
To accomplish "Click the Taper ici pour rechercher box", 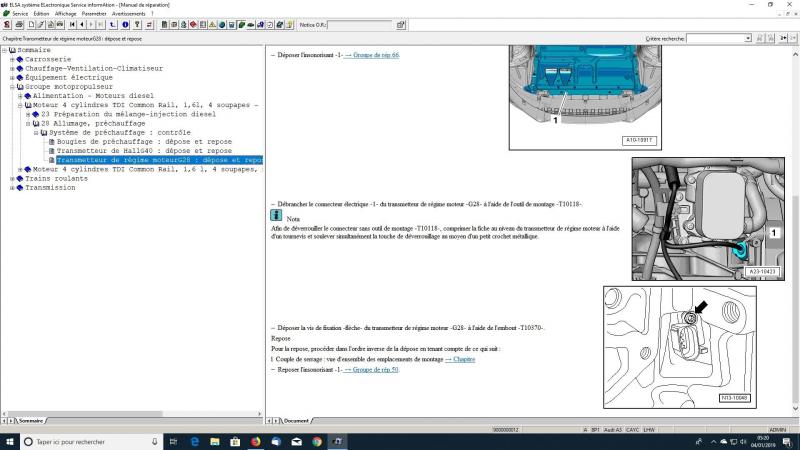I will 92,441.
